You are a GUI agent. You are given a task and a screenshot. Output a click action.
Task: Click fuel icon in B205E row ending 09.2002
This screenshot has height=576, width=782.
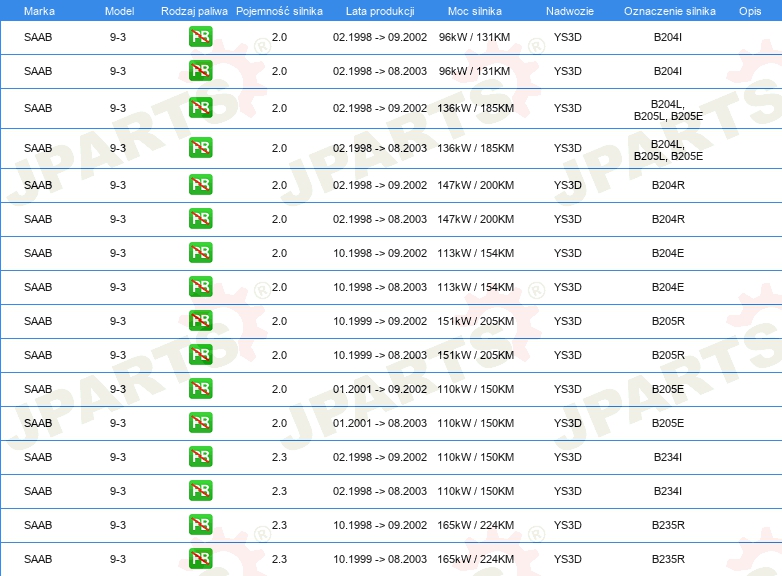click(200, 388)
